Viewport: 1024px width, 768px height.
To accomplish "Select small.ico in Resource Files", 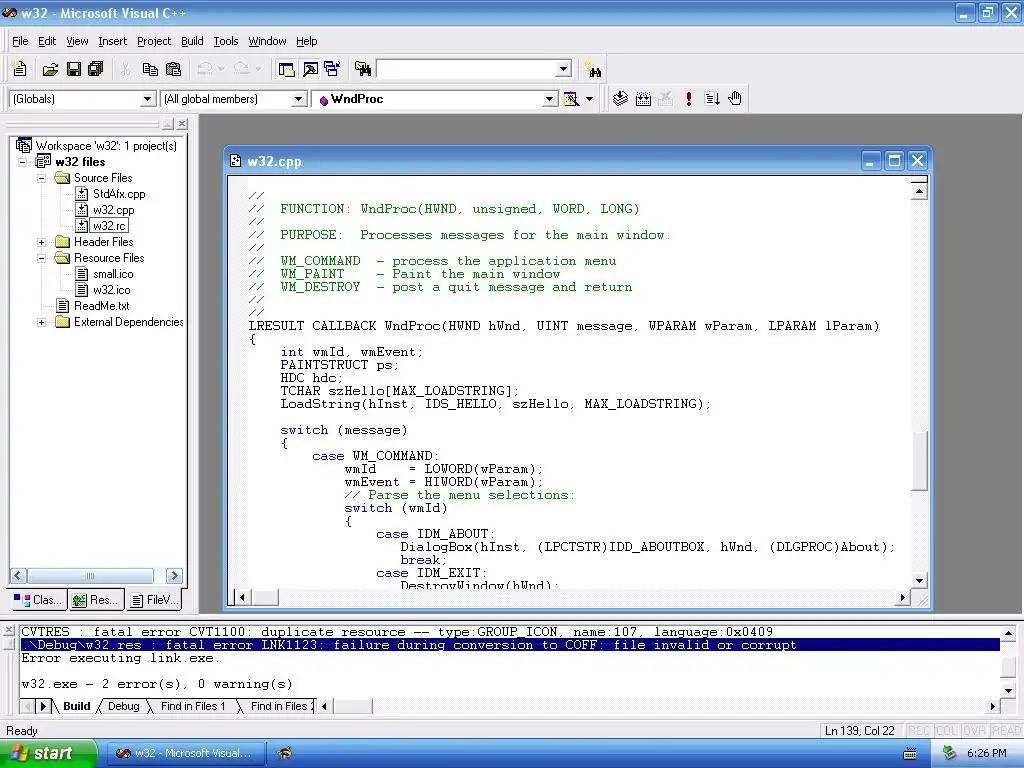I will coord(113,274).
